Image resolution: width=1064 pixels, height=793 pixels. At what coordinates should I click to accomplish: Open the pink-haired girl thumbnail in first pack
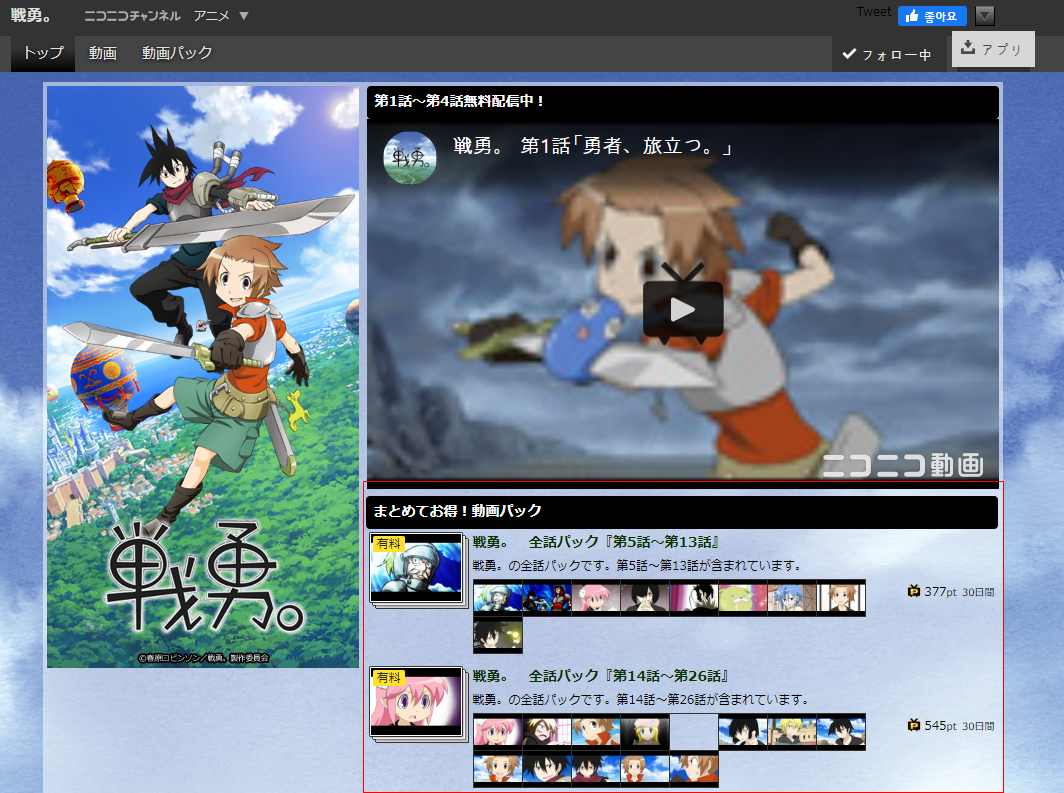click(596, 598)
